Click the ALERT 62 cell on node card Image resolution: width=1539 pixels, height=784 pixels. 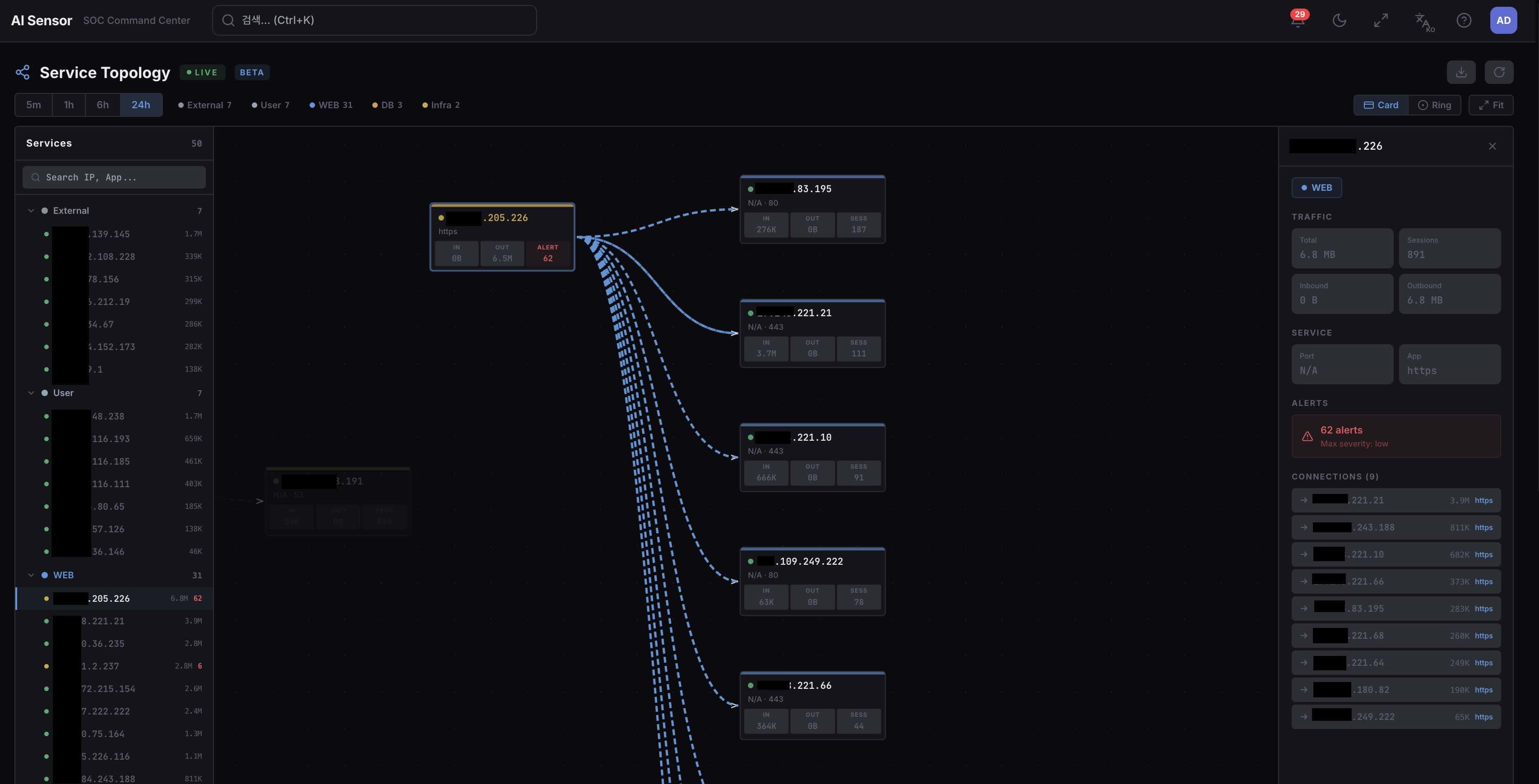click(x=547, y=253)
